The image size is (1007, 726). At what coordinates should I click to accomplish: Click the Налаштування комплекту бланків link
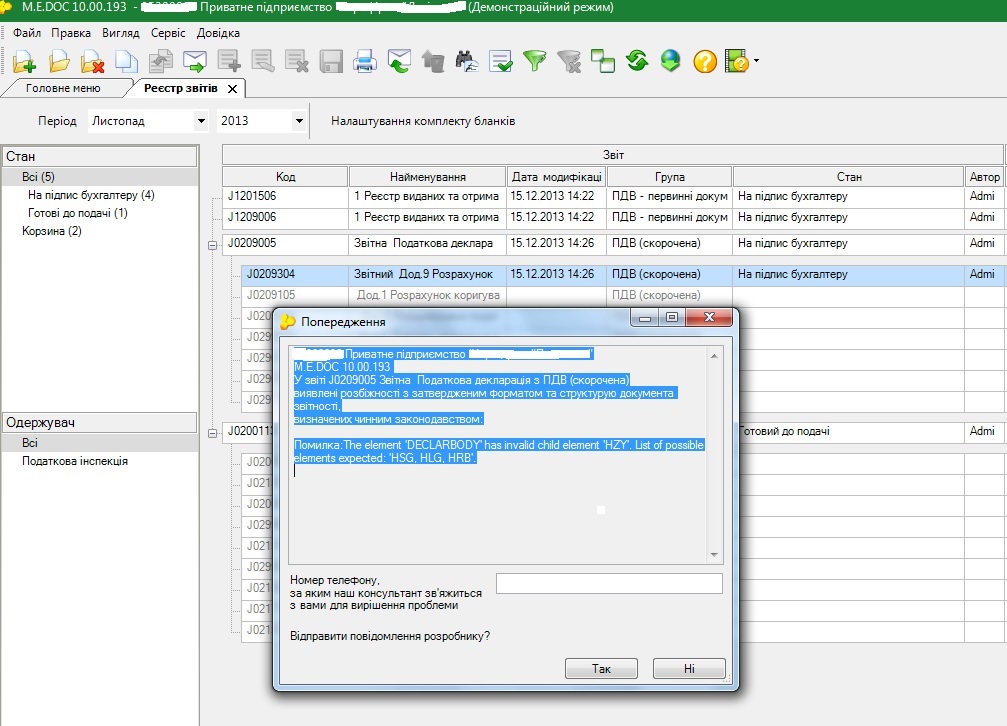pos(423,121)
